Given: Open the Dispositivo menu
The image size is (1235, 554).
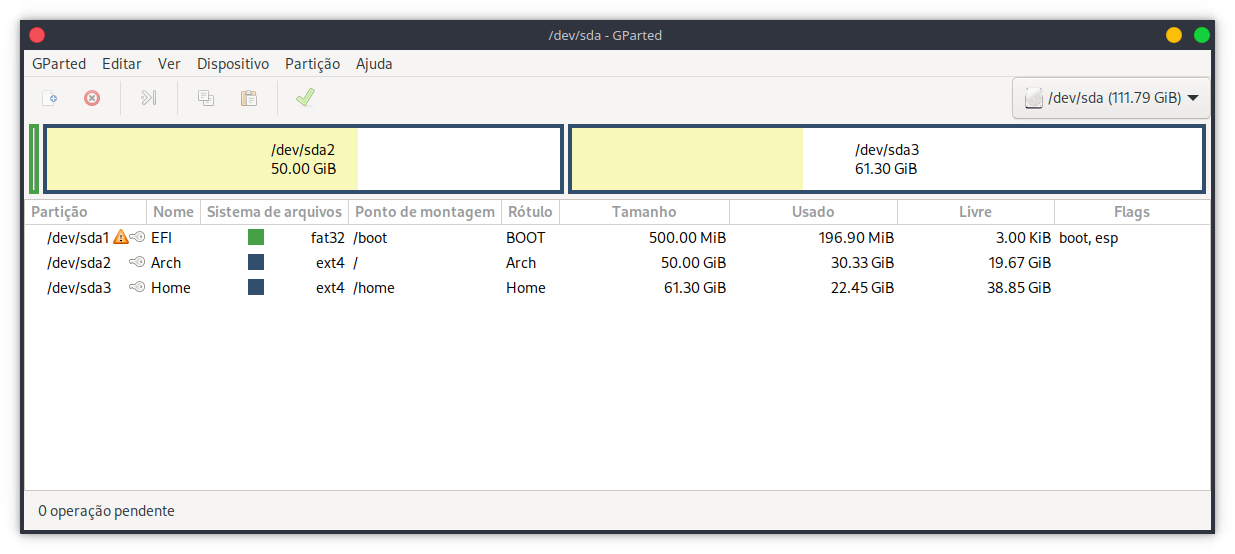Looking at the screenshot, I should click(233, 64).
